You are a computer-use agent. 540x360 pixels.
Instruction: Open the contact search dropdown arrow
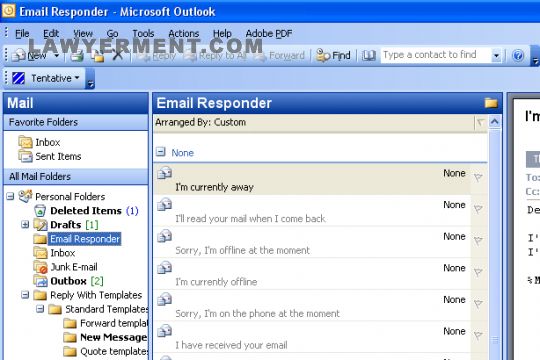[x=496, y=55]
